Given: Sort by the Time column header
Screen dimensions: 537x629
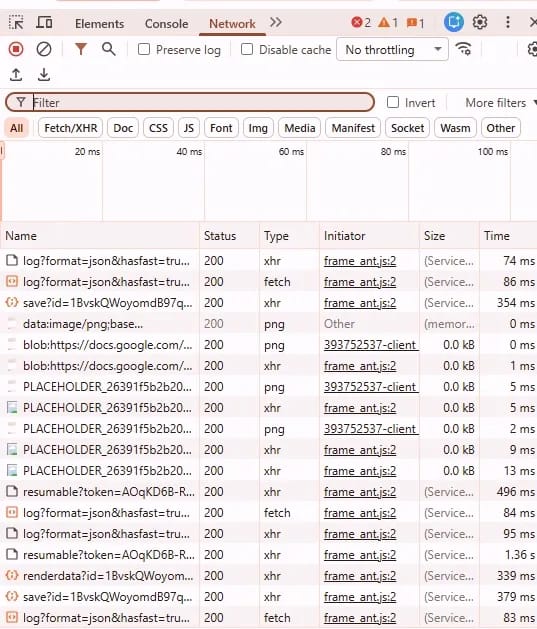Looking at the screenshot, I should [x=508, y=235].
